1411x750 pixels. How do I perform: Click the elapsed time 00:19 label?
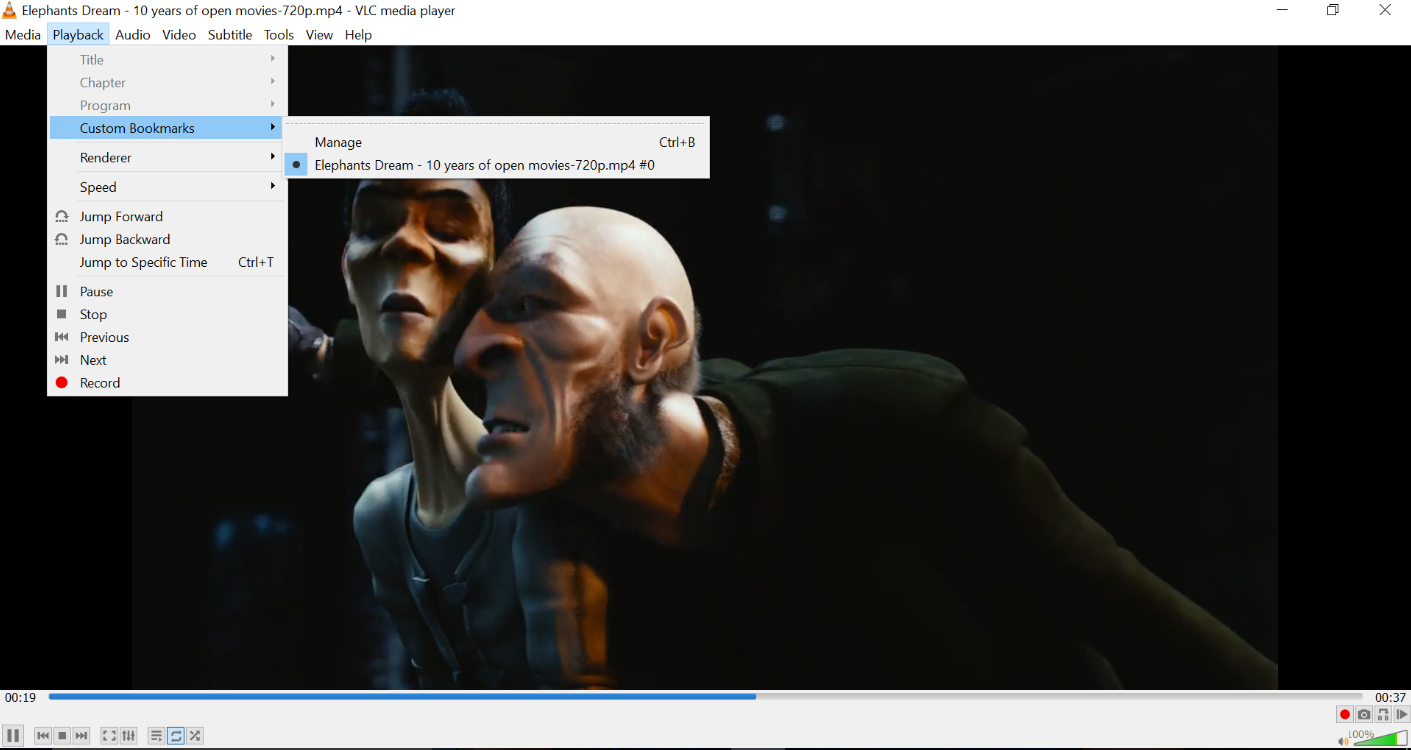pos(20,697)
